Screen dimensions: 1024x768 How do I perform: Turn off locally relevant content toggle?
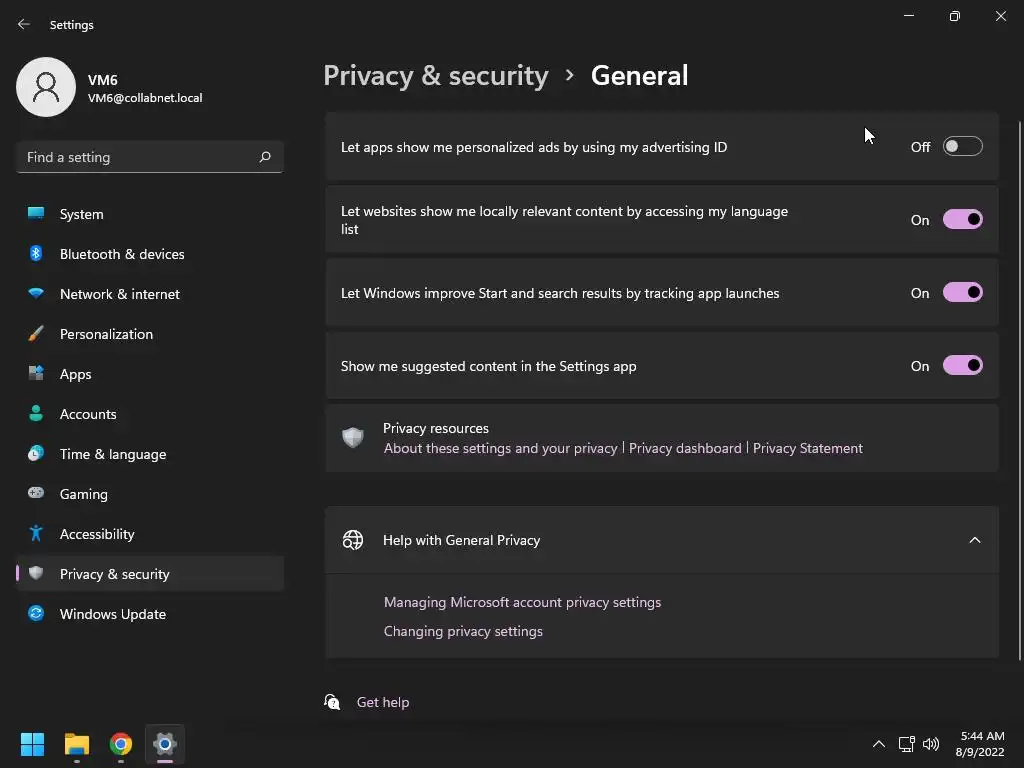962,220
